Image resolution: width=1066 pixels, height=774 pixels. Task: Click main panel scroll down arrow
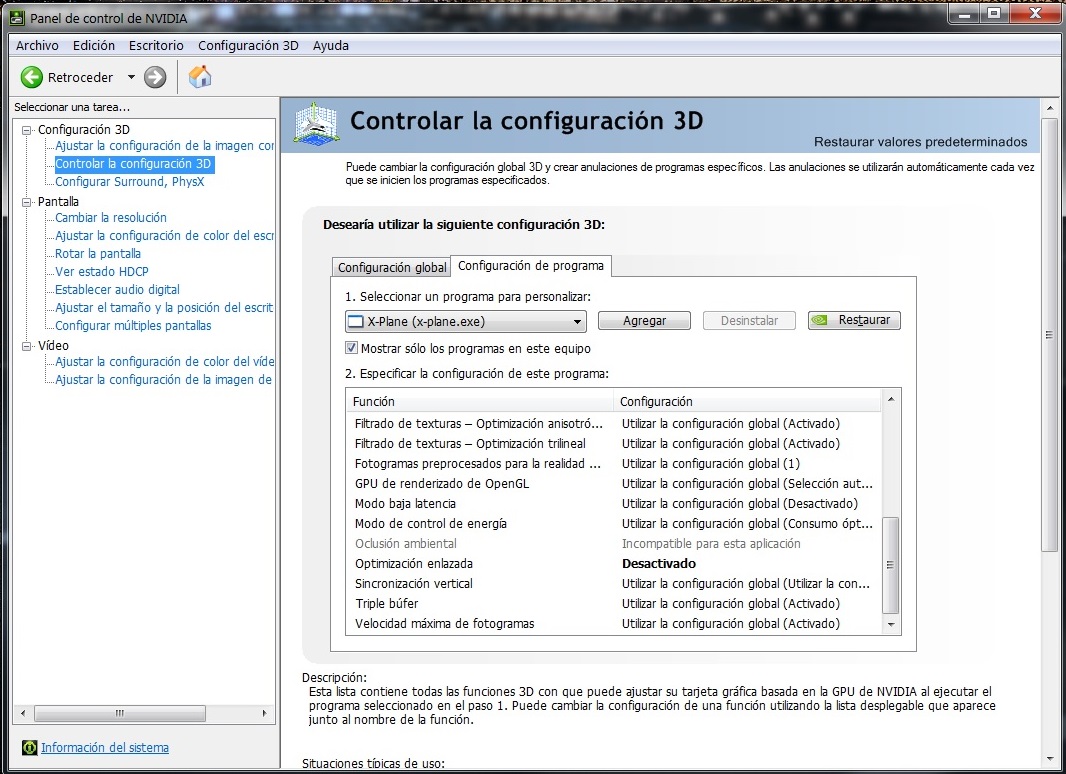(x=1050, y=760)
